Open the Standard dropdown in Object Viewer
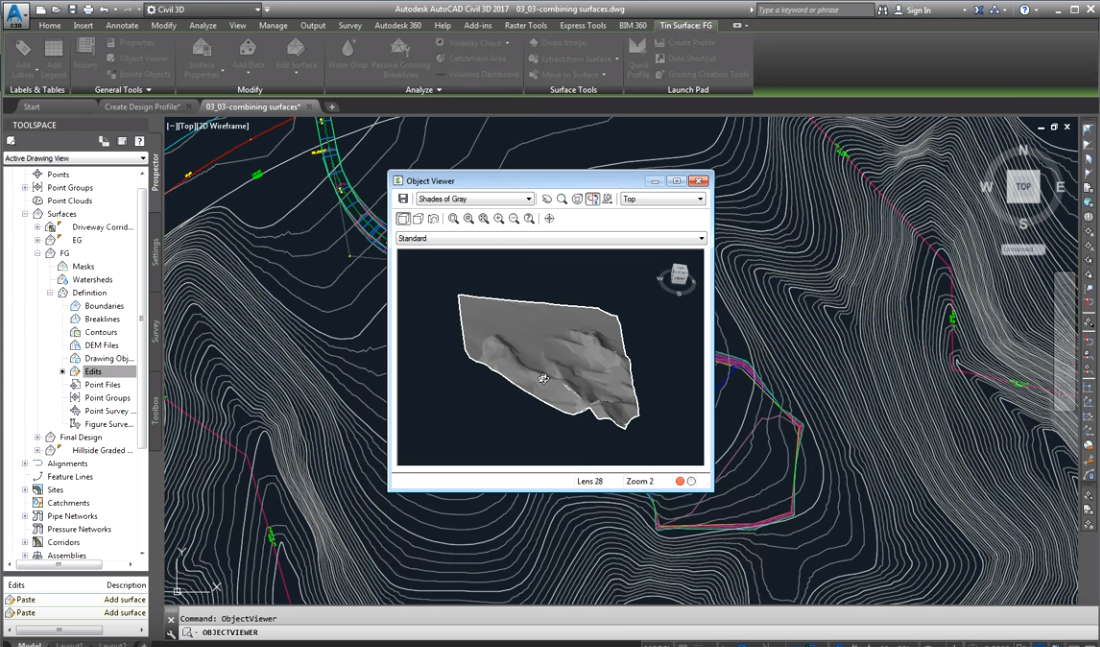This screenshot has width=1100, height=647. click(x=551, y=239)
